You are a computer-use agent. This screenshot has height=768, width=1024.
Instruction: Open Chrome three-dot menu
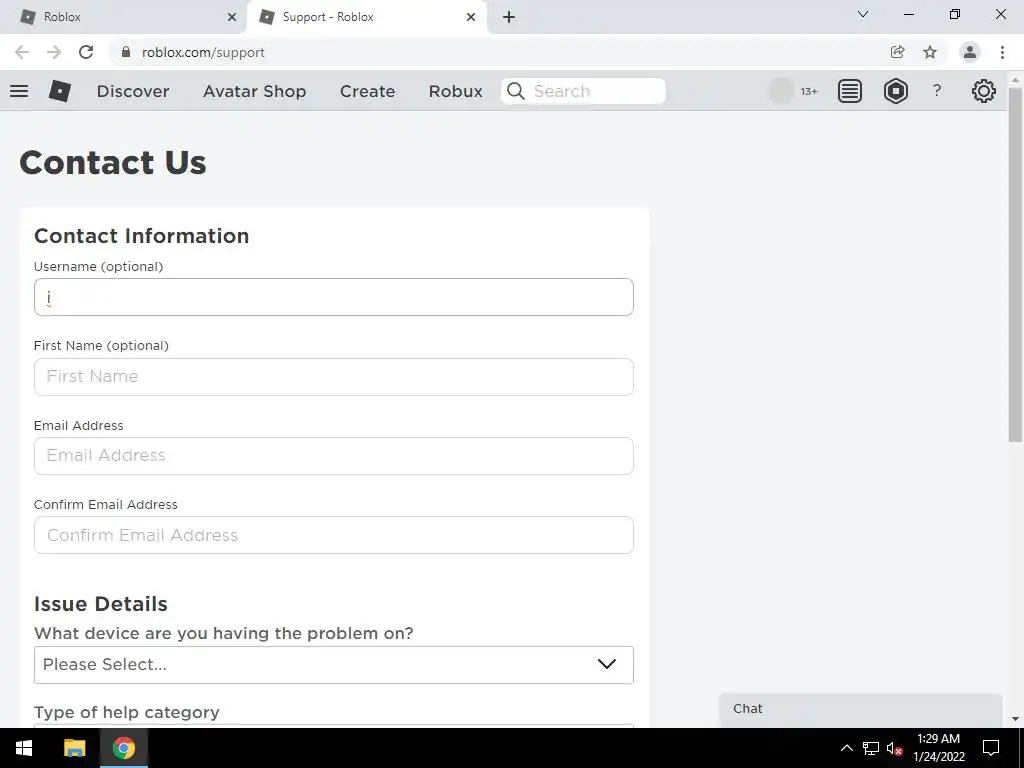click(1002, 52)
